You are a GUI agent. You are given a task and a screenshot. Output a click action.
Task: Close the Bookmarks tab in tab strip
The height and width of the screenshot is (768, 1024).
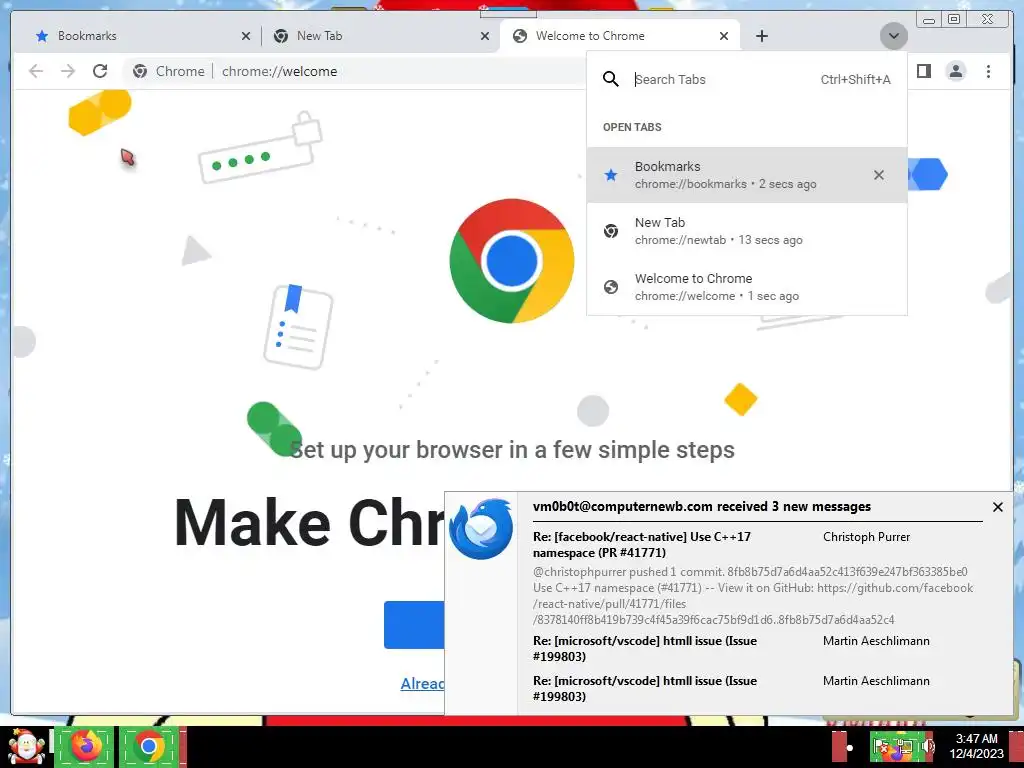[246, 37]
